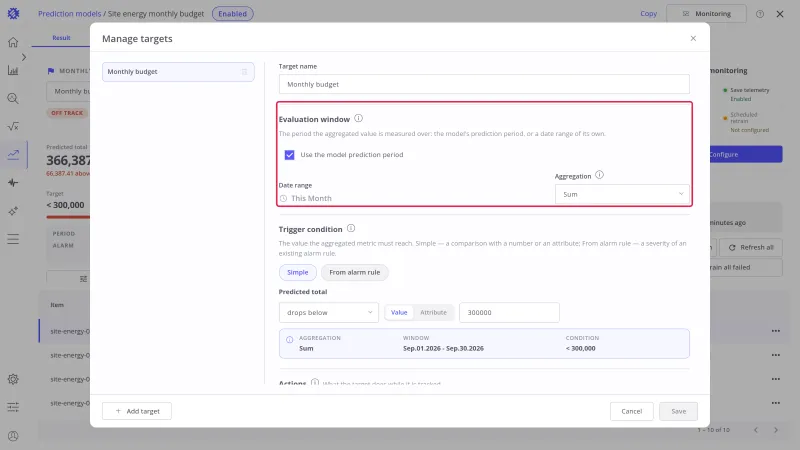Open the pulse activity sidebar icon
This screenshot has height=450, width=800.
click(x=13, y=183)
